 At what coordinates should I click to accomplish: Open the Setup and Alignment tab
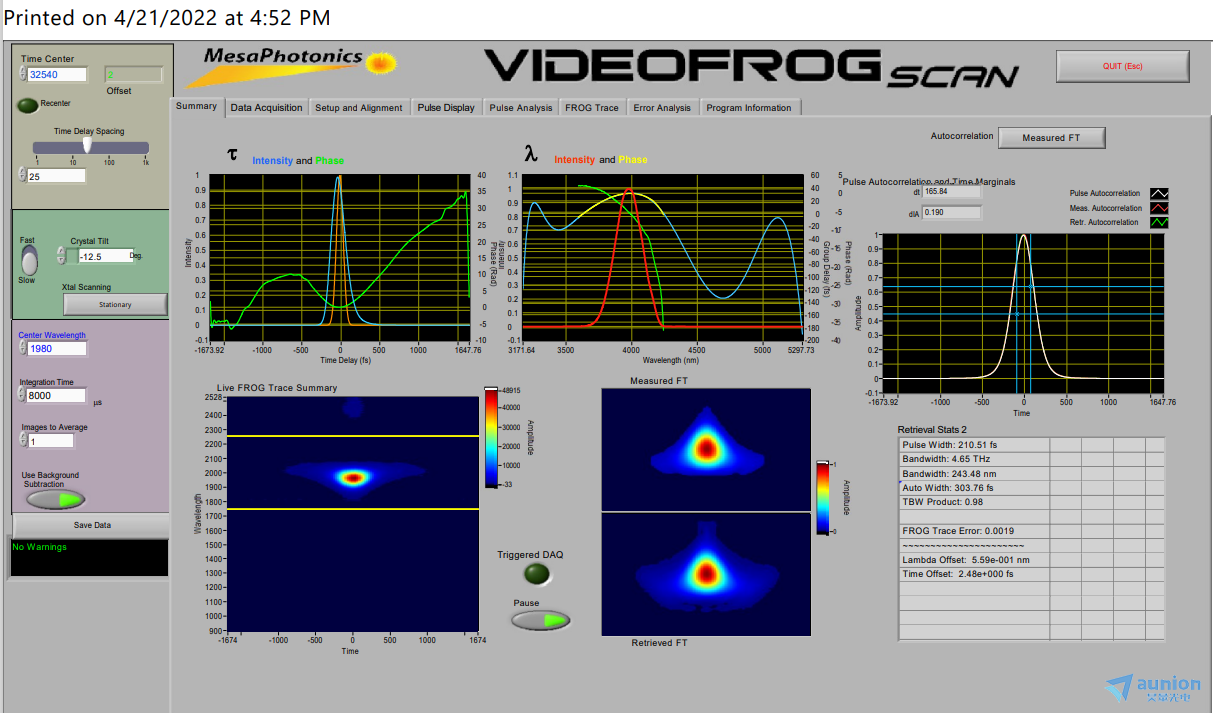pyautogui.click(x=359, y=108)
